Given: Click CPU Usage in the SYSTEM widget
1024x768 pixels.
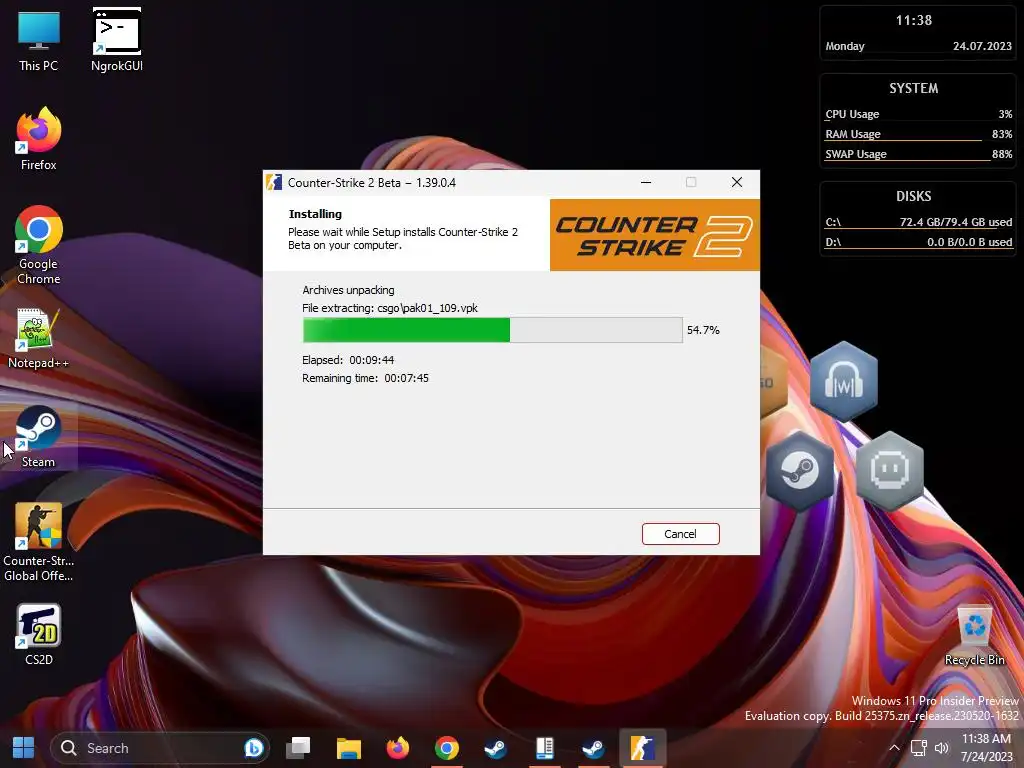Looking at the screenshot, I should pos(918,114).
